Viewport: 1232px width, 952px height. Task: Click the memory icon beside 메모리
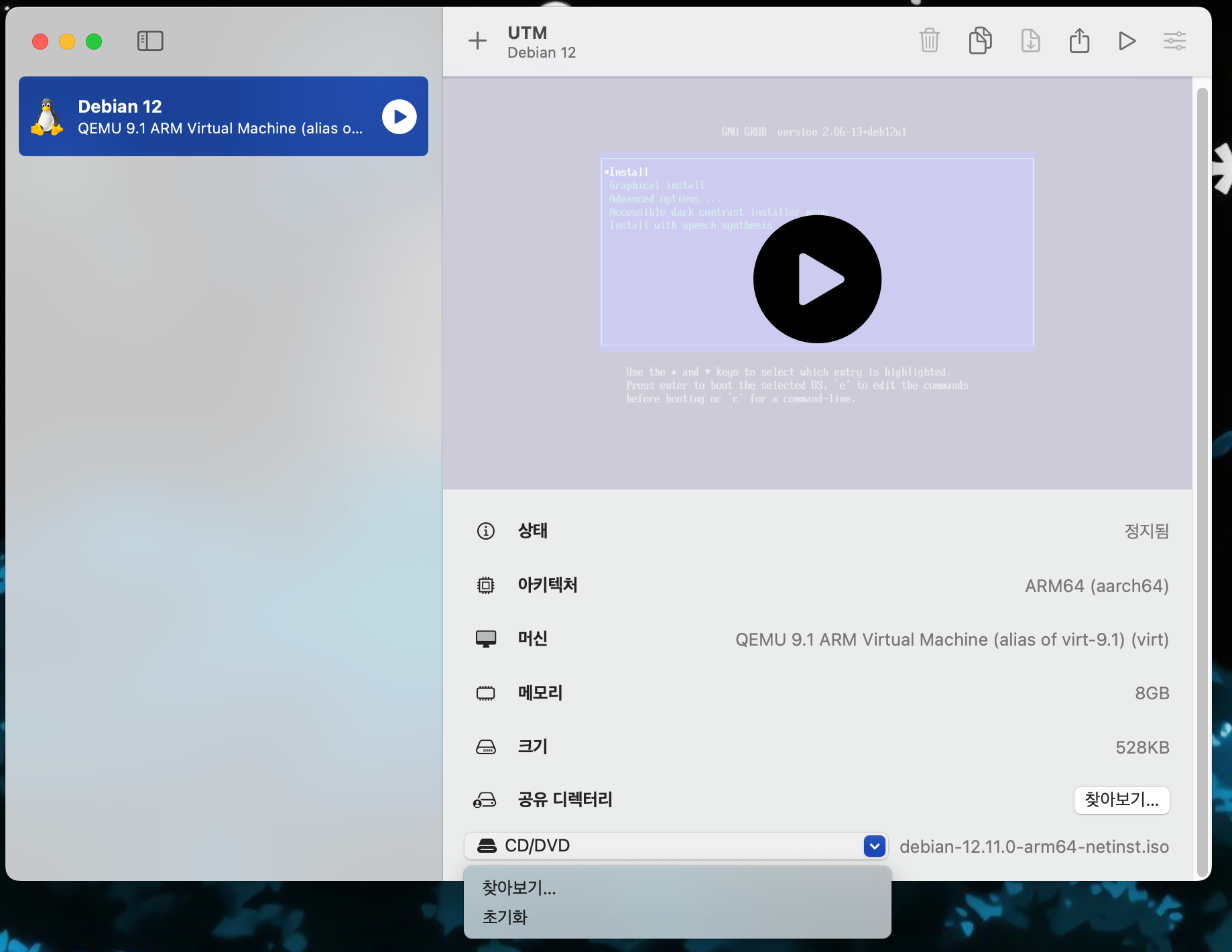click(x=485, y=693)
